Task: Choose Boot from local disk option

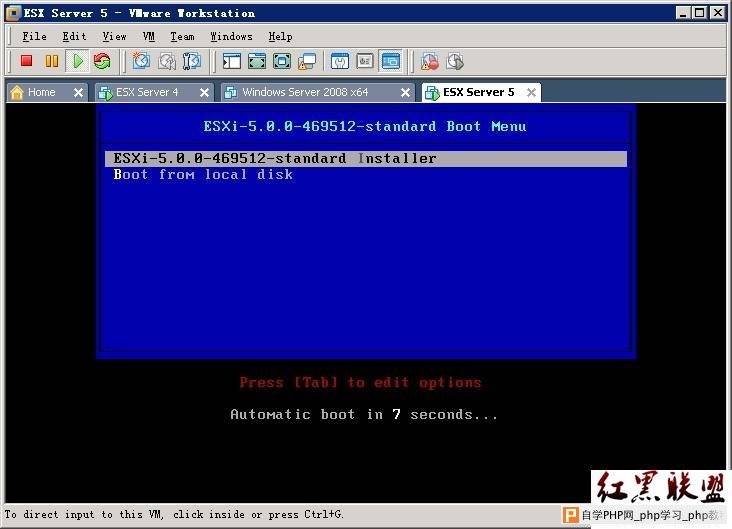Action: pyautogui.click(x=203, y=175)
